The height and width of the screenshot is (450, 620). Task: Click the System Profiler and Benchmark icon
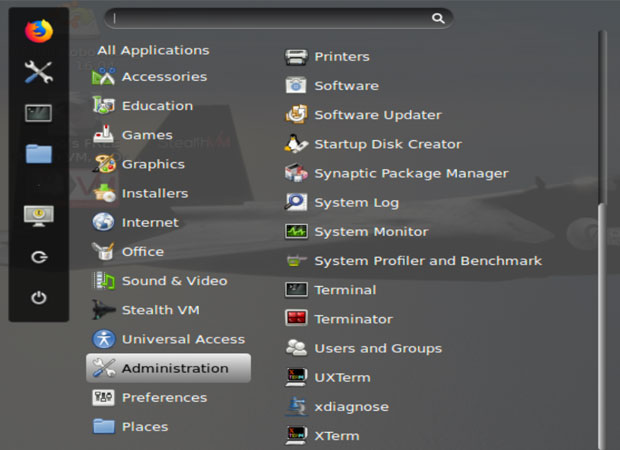(296, 261)
